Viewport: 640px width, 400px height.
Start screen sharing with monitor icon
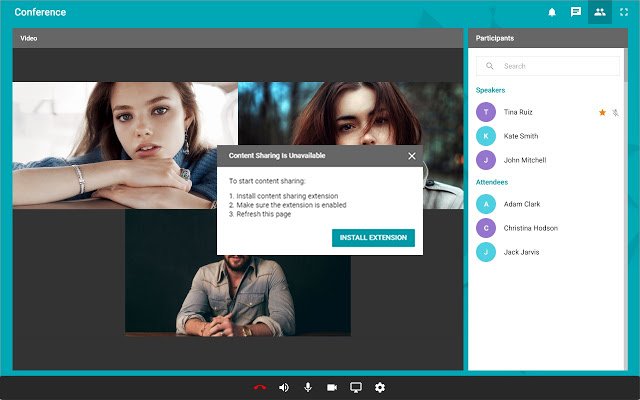356,387
